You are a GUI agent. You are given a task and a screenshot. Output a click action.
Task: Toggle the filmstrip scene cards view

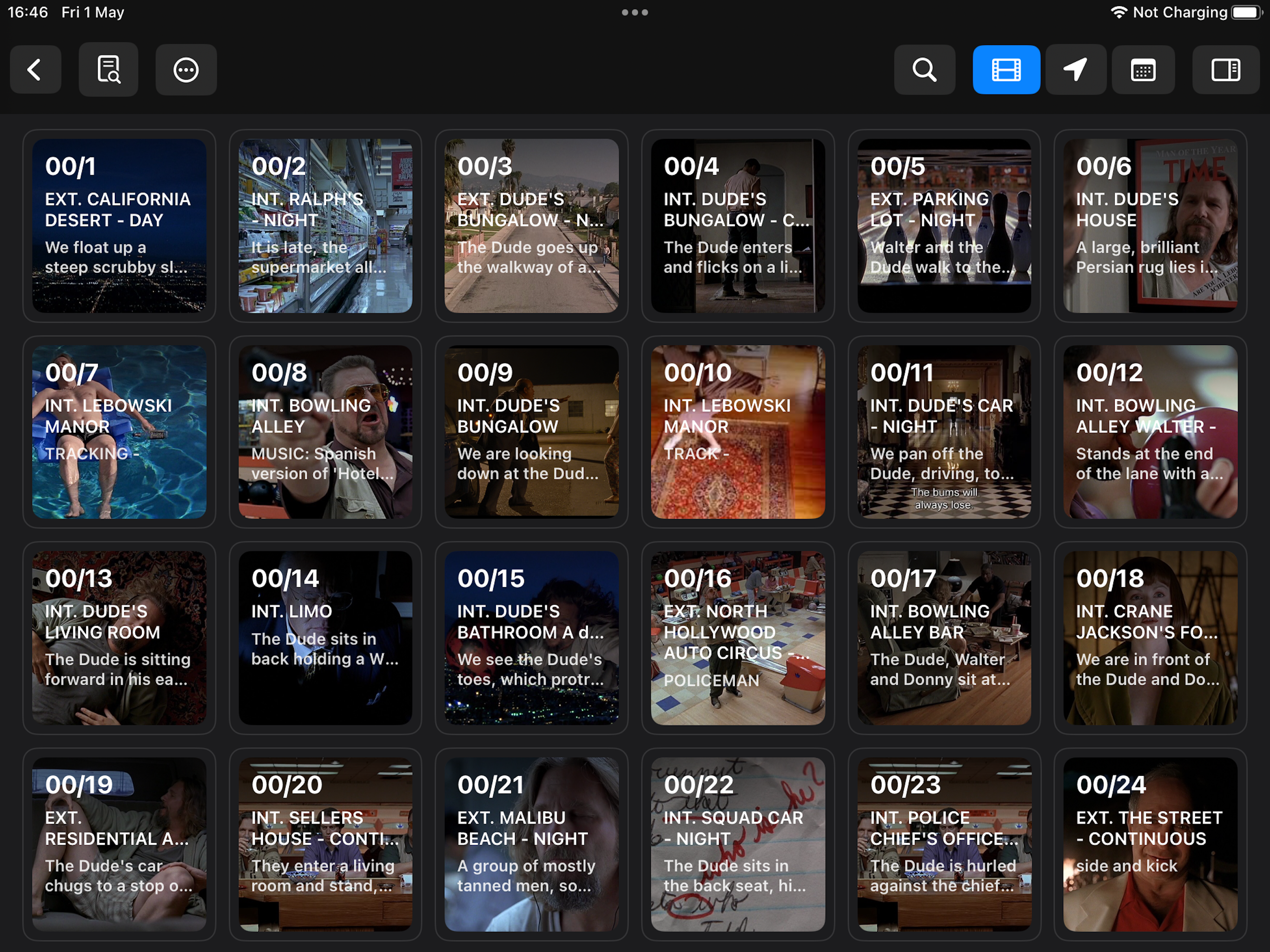point(1006,69)
